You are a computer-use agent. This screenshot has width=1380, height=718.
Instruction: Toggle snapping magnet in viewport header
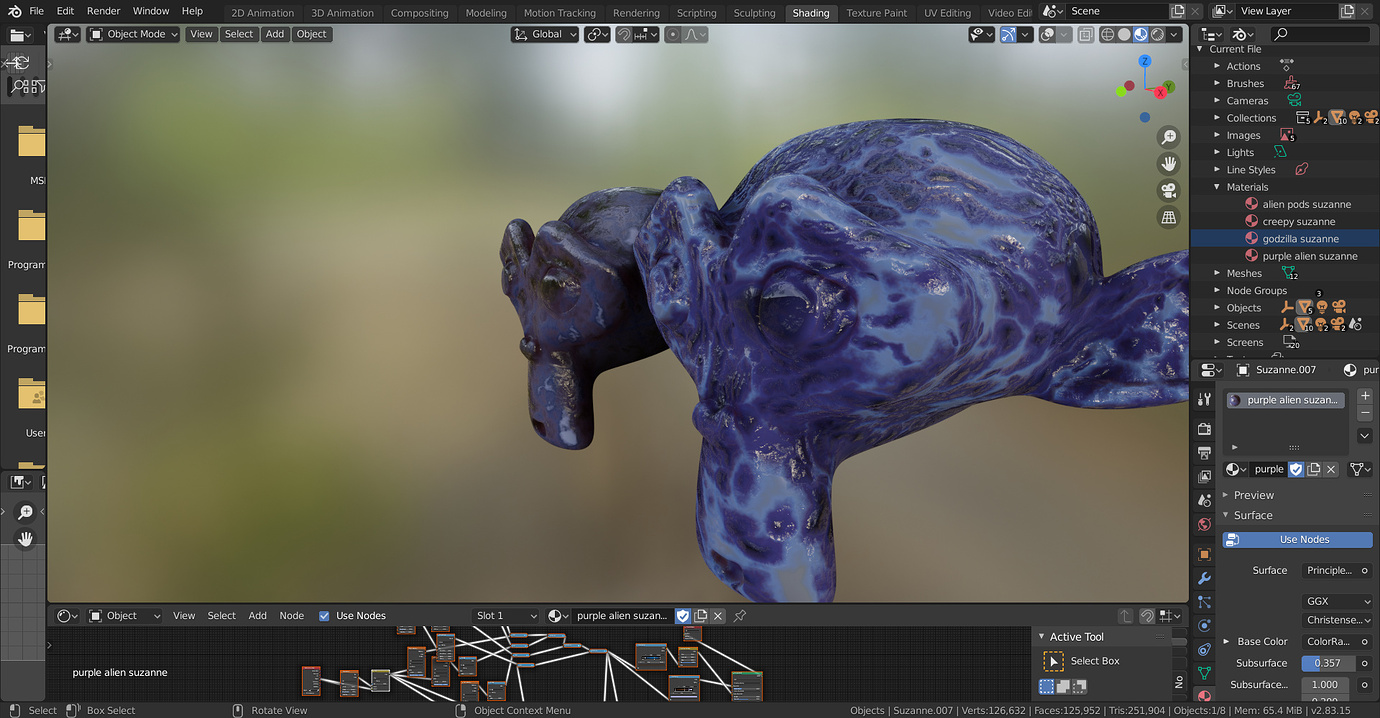tap(624, 34)
